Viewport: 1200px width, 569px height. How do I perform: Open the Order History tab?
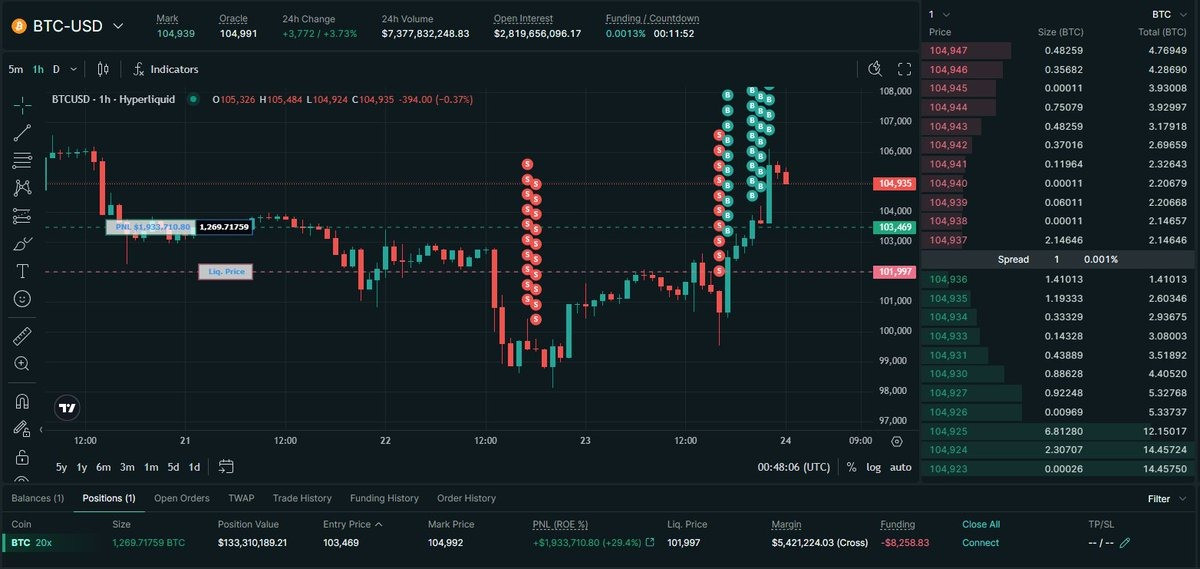pos(466,498)
